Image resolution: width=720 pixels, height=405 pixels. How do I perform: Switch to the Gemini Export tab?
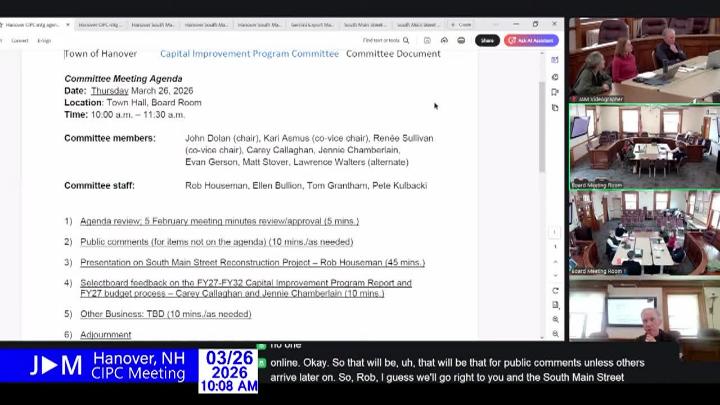click(x=310, y=24)
